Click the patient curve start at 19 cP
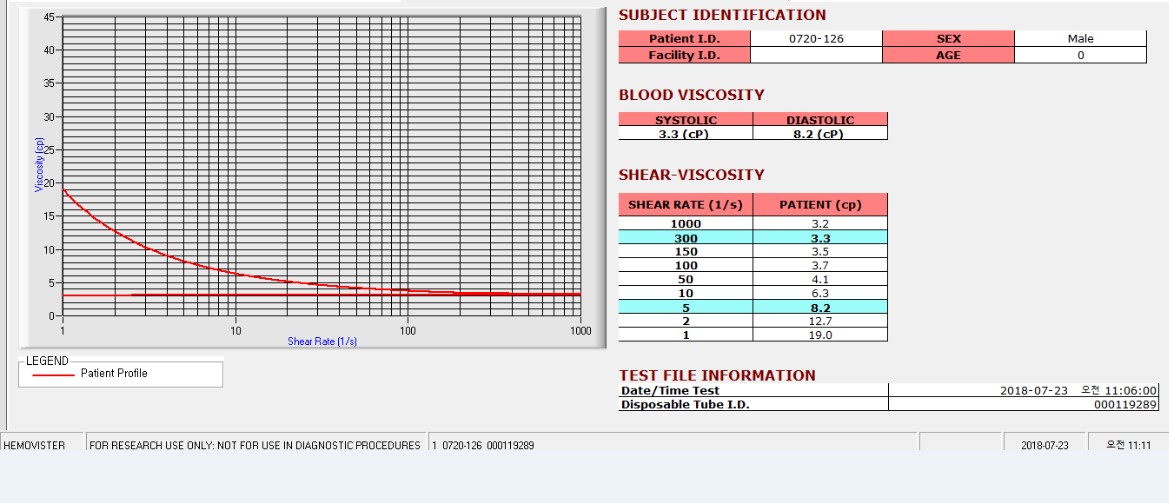 point(63,190)
